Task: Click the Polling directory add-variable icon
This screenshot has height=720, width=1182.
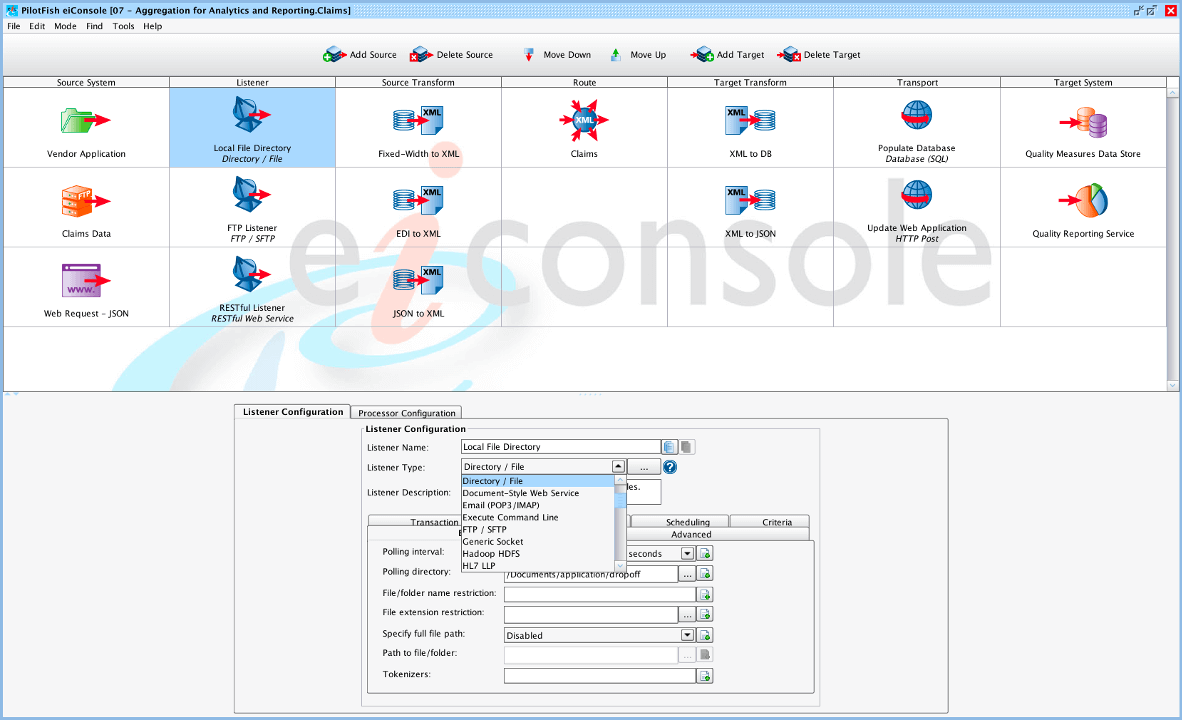Action: (x=705, y=574)
